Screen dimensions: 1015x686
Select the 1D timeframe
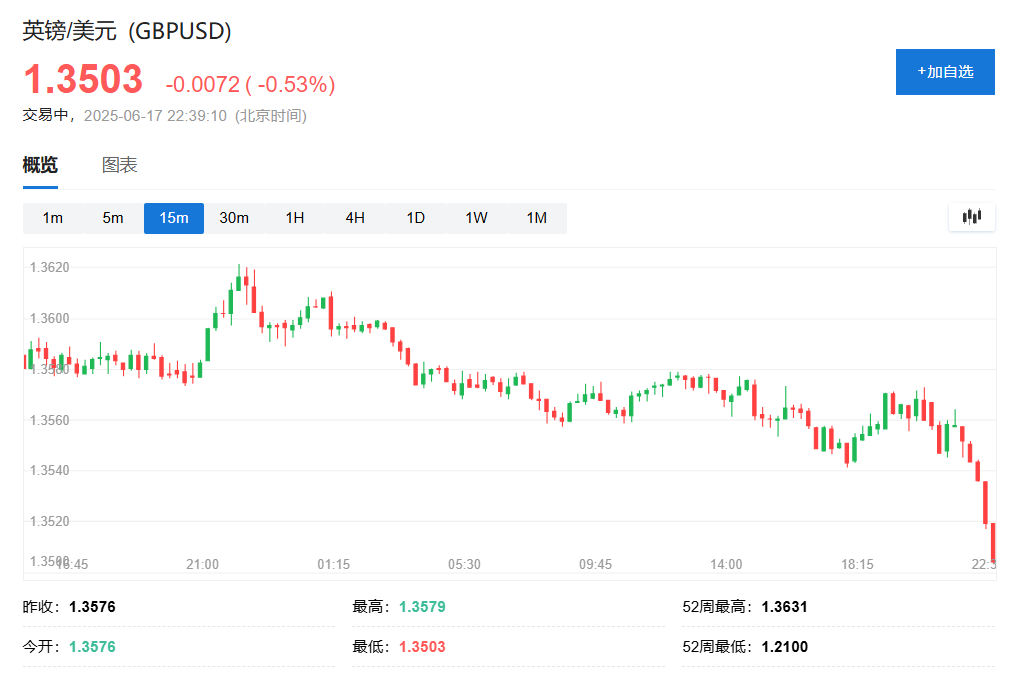(x=416, y=218)
